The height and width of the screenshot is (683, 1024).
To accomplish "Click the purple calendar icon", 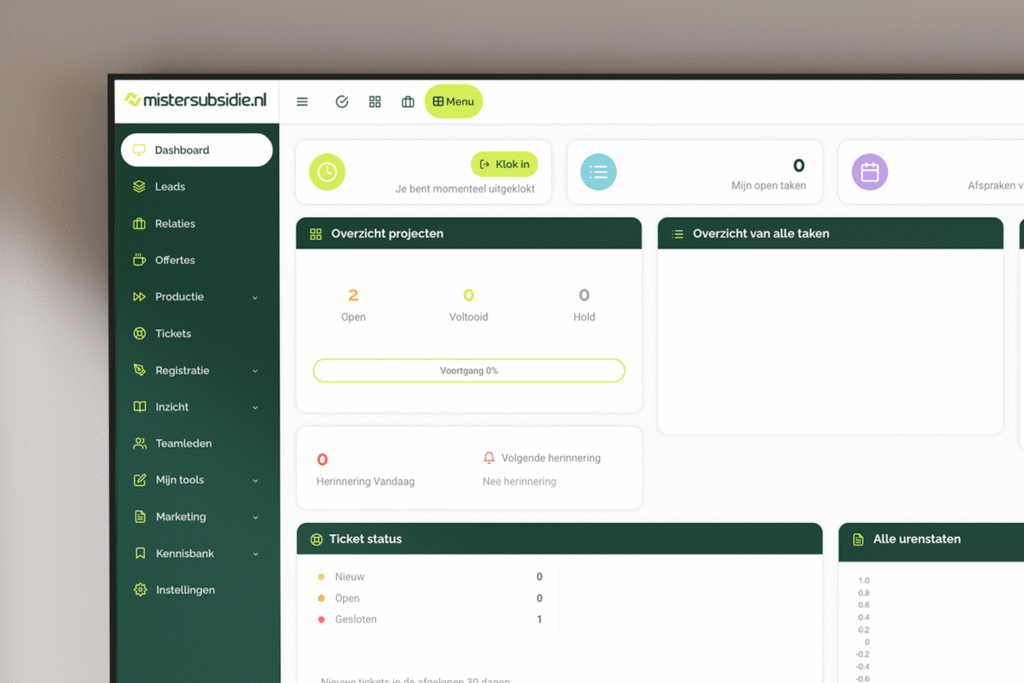I will click(869, 172).
